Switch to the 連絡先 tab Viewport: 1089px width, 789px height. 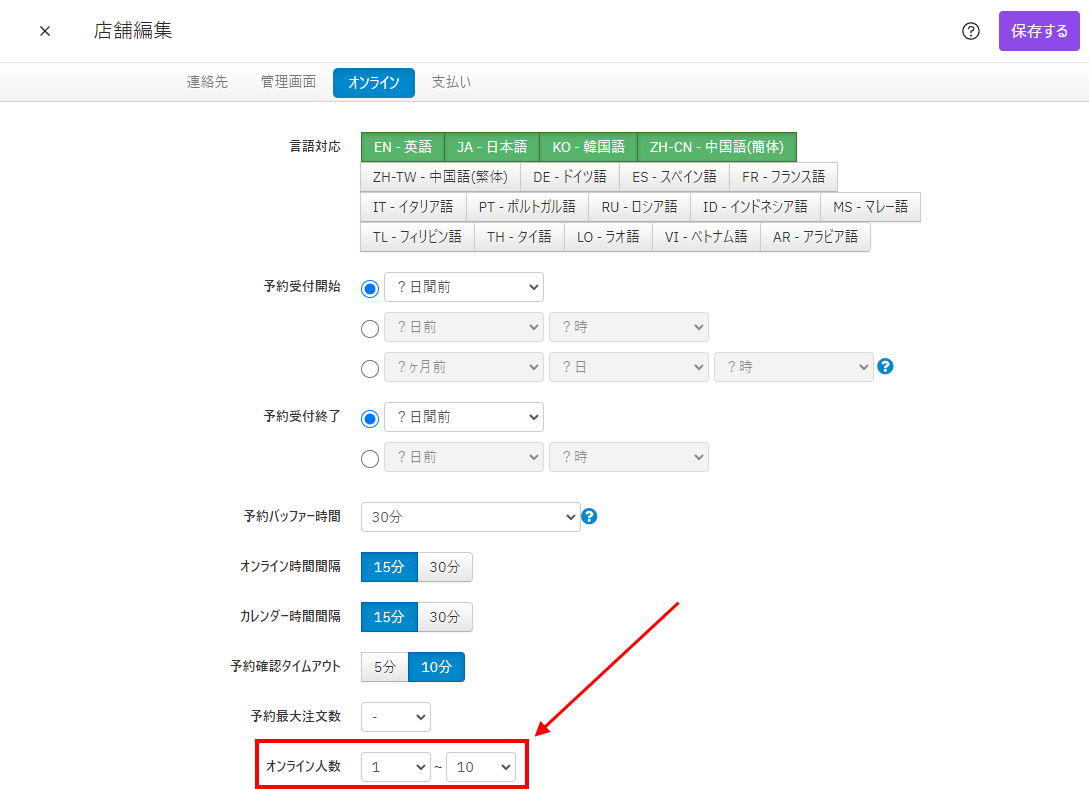point(207,82)
